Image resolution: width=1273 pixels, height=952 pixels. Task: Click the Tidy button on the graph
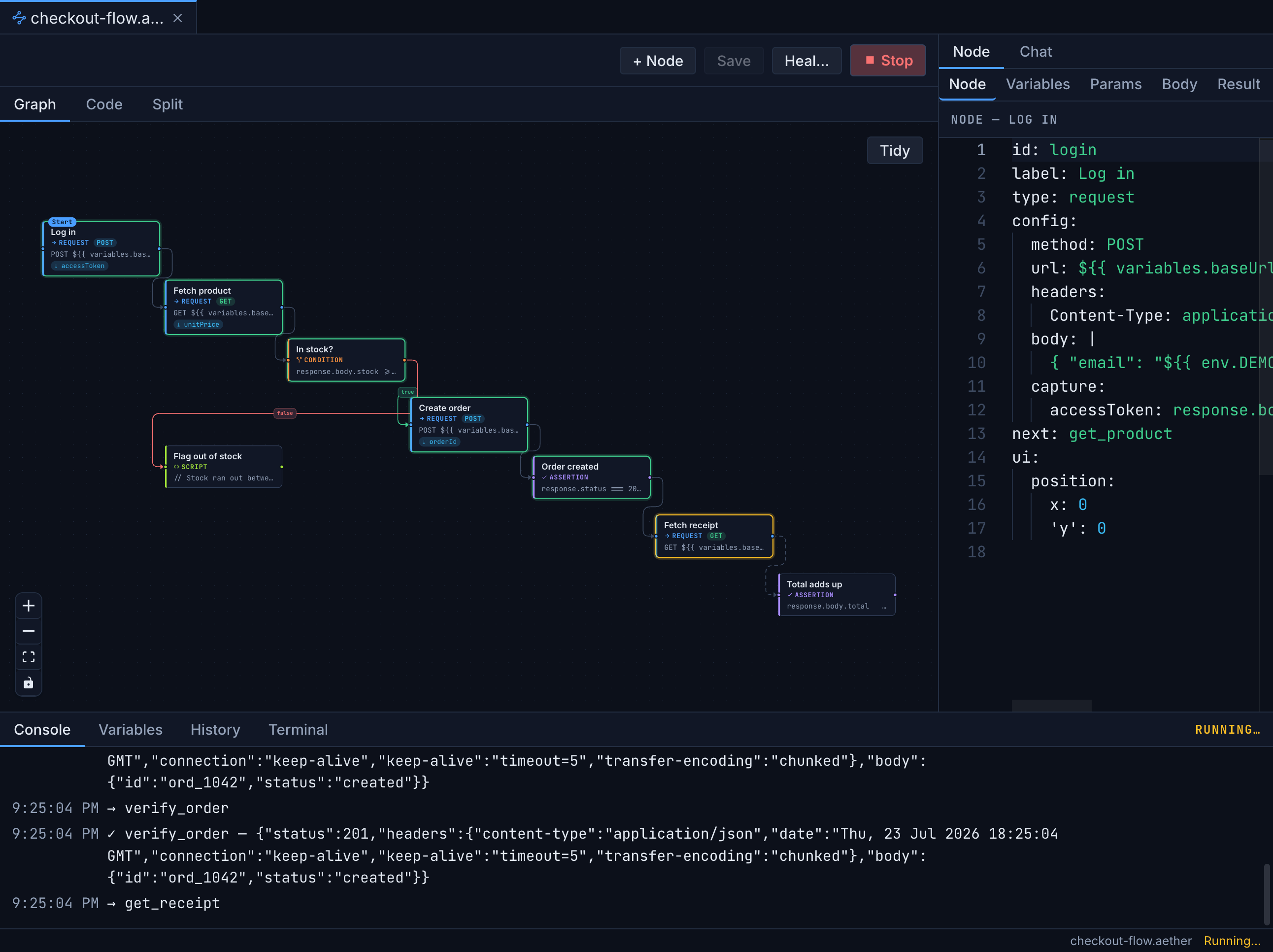click(x=894, y=150)
